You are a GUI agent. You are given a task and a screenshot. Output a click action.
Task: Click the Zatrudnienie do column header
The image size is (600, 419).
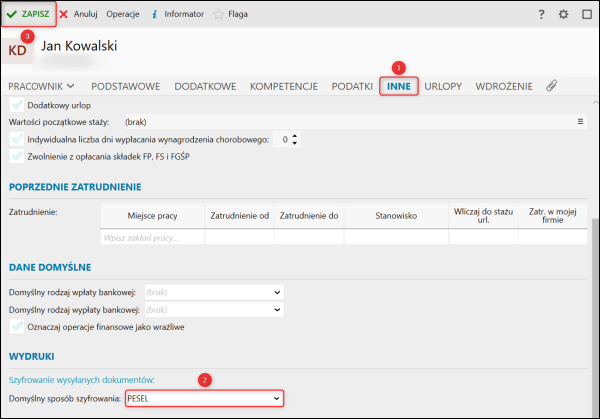309,216
